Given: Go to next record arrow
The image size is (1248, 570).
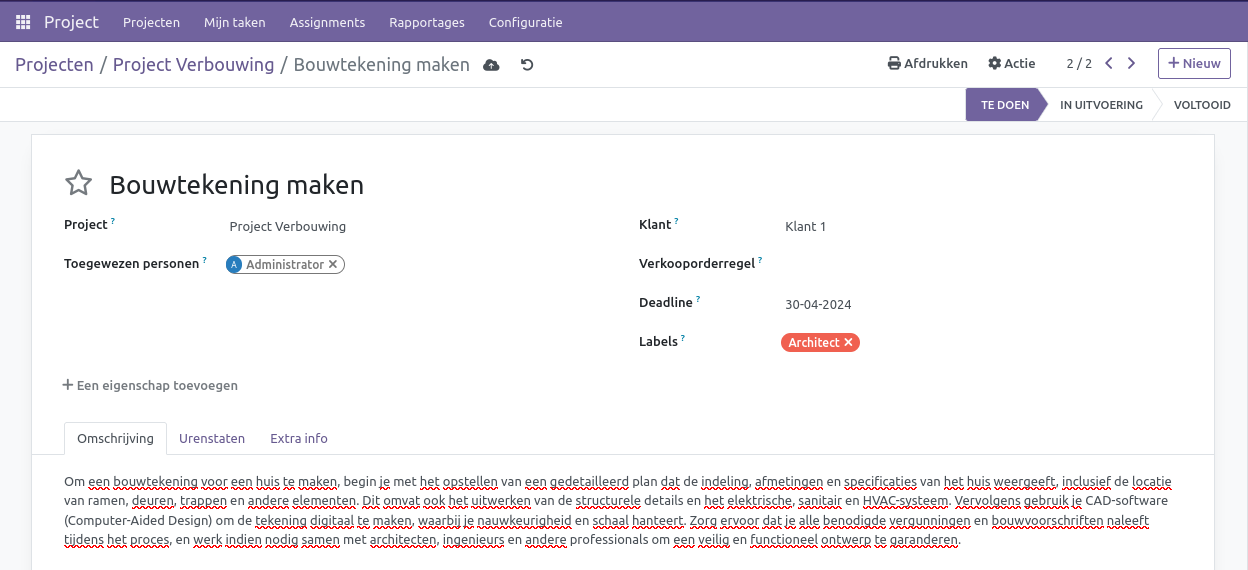Looking at the screenshot, I should click(x=1132, y=63).
